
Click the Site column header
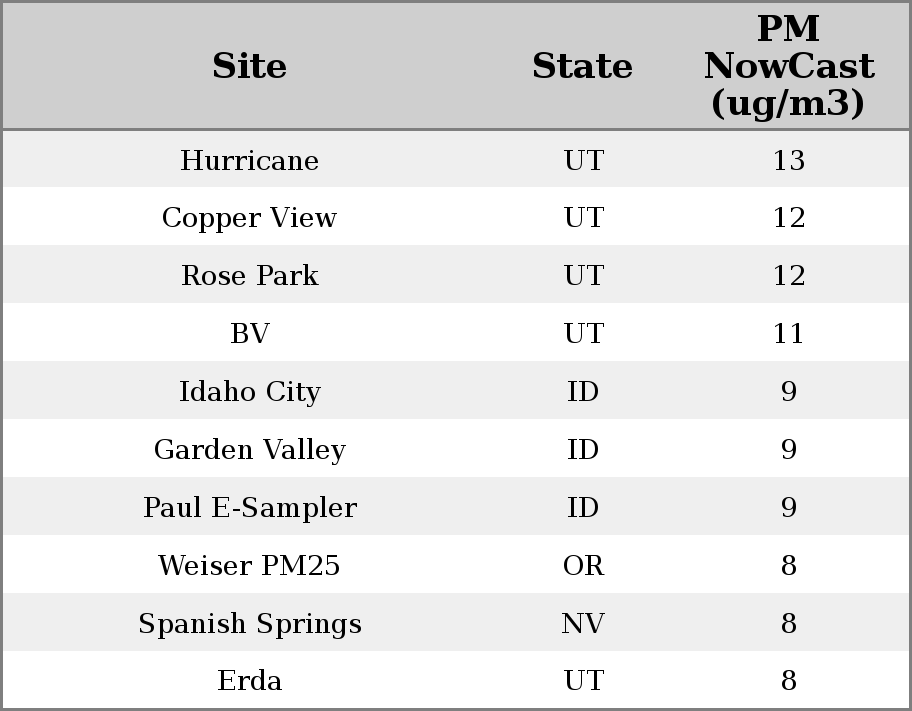249,66
